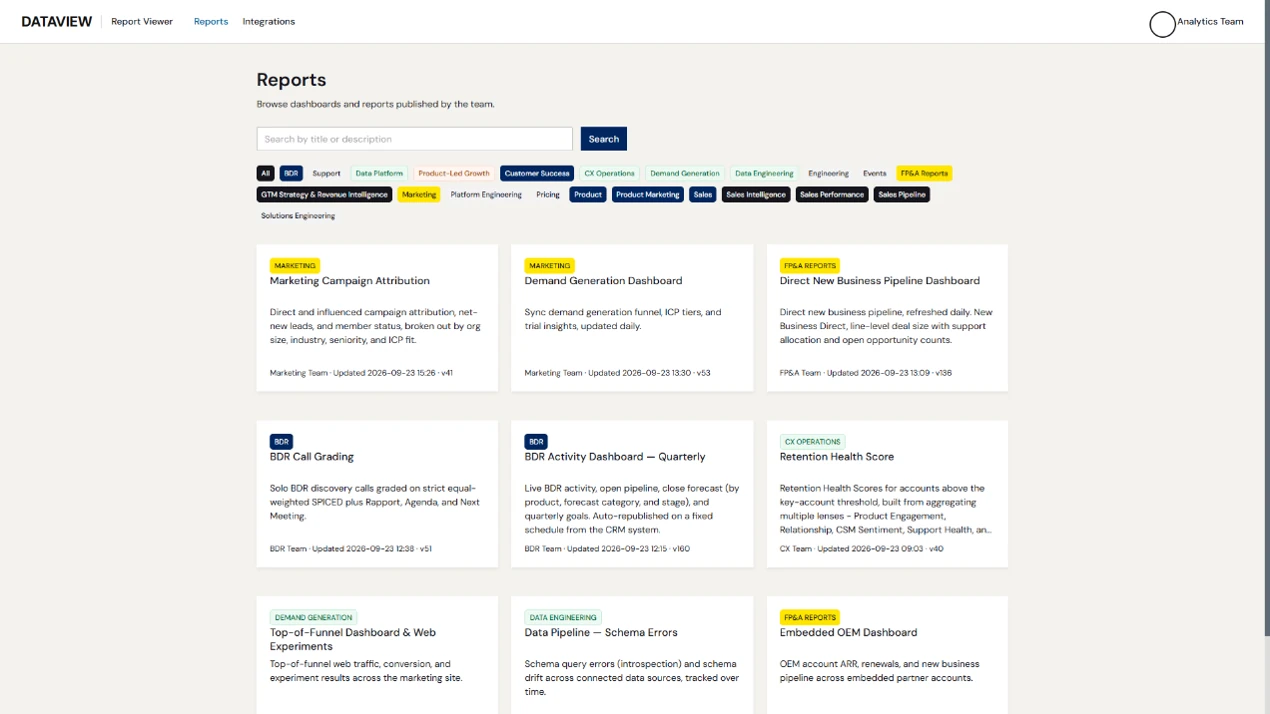Click "FP&A Team · Updated 2026-09-23 13:09" line

[866, 373]
